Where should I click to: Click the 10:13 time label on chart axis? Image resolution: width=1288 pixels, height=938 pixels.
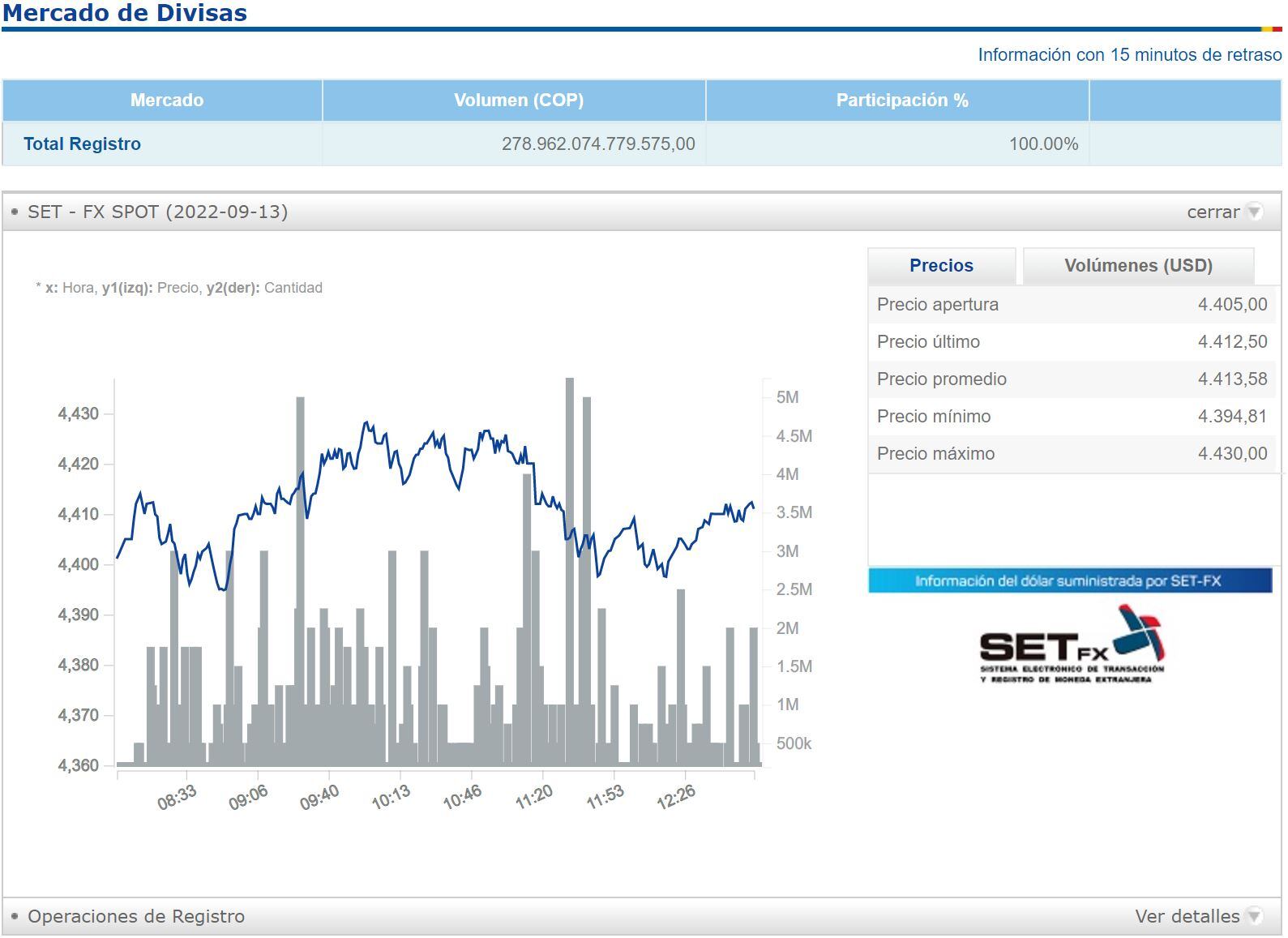[x=391, y=798]
